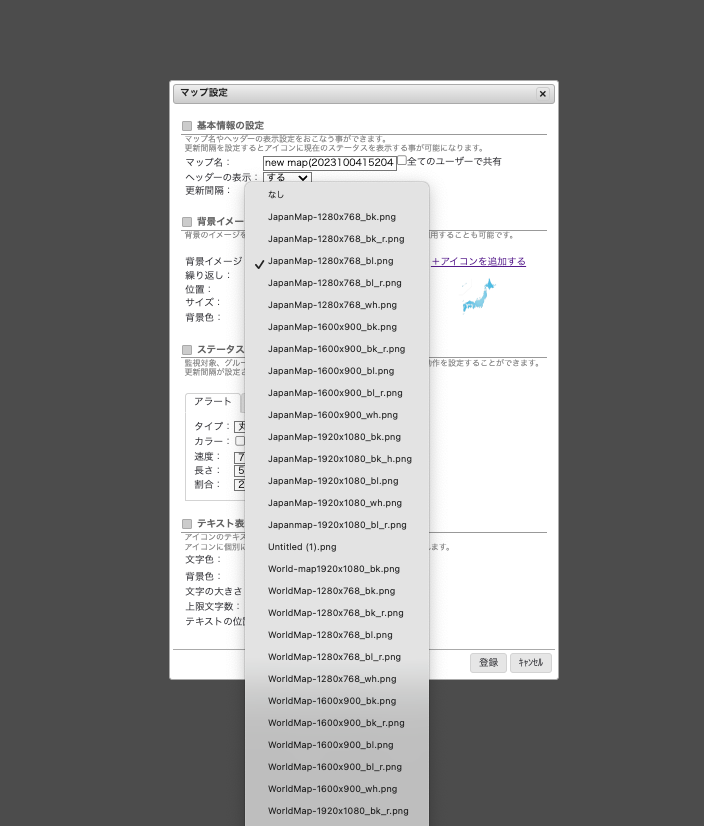The image size is (704, 826).
Task: Choose WorldMap-1600x900_bl_r.png image
Action: pos(337,767)
